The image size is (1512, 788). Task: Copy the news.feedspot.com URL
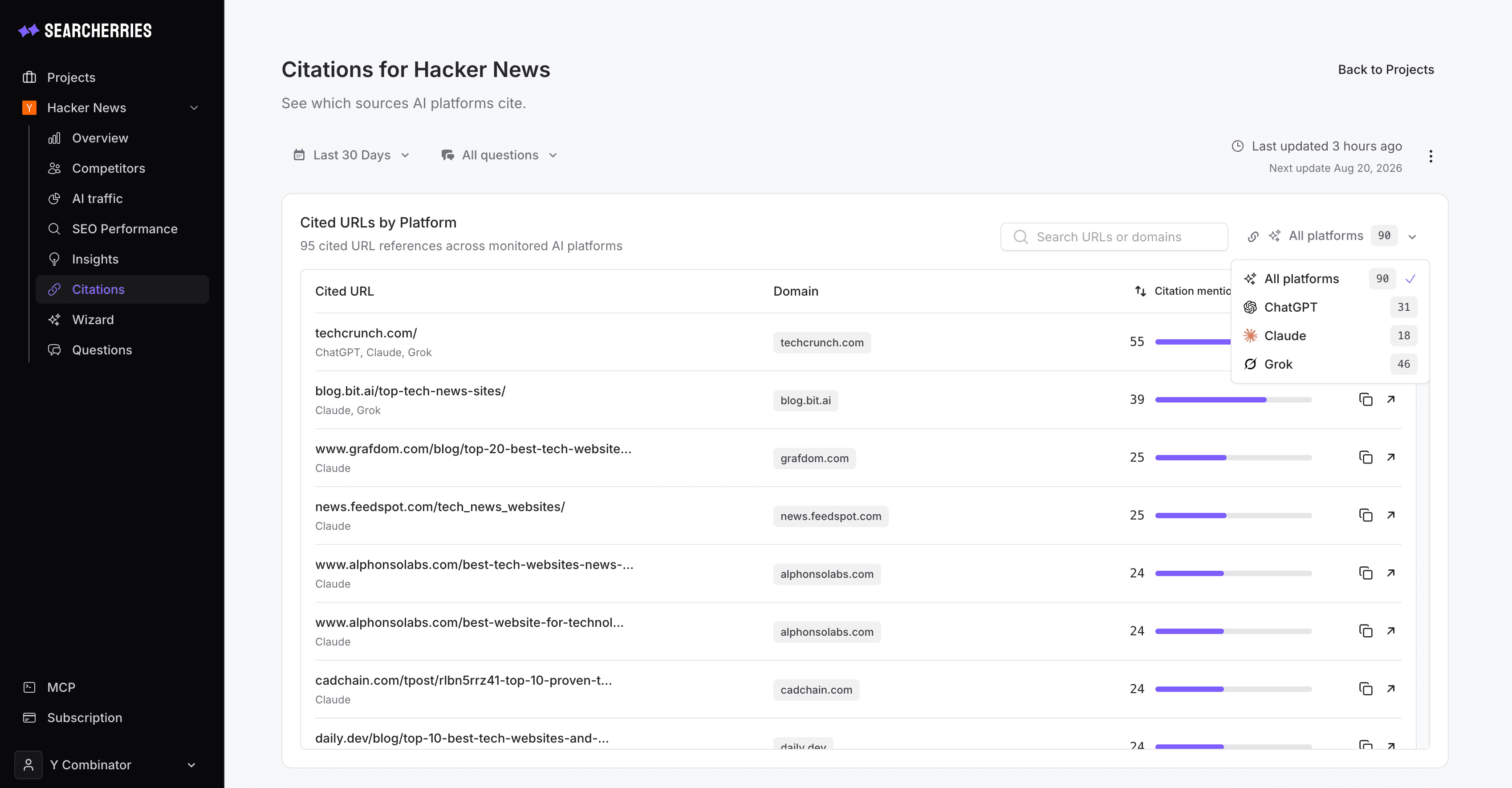tap(1365, 515)
